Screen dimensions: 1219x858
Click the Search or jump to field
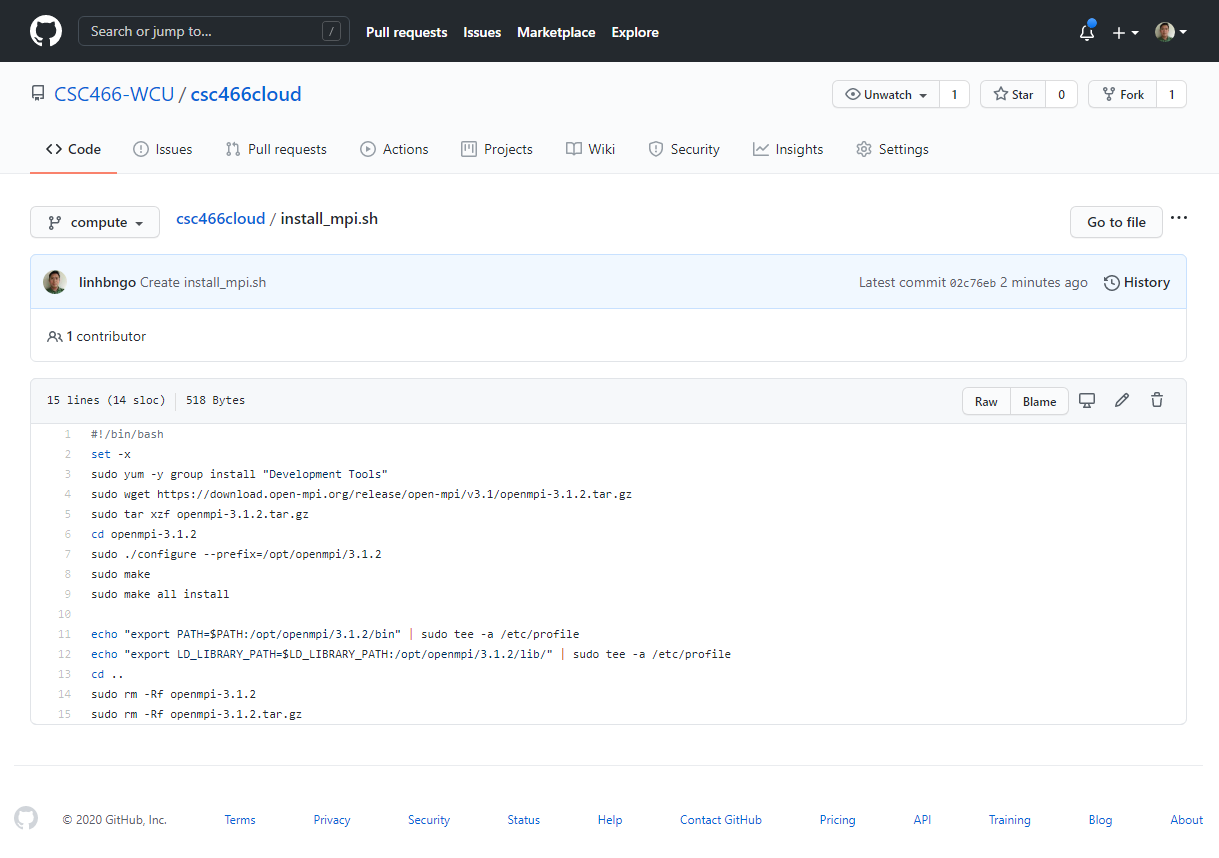(213, 31)
